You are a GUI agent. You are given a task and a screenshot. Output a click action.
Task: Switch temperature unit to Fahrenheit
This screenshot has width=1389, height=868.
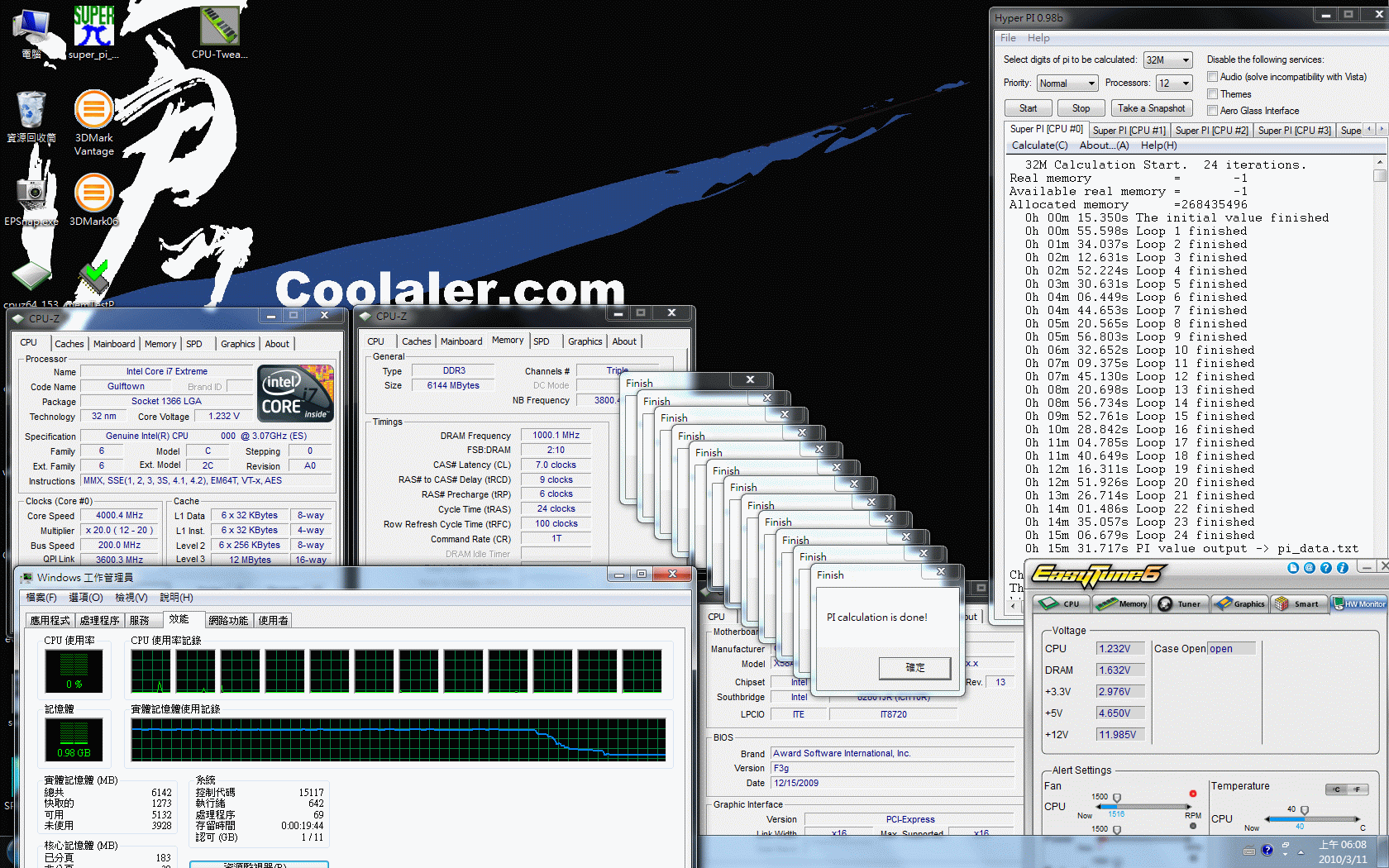pyautogui.click(x=1358, y=789)
